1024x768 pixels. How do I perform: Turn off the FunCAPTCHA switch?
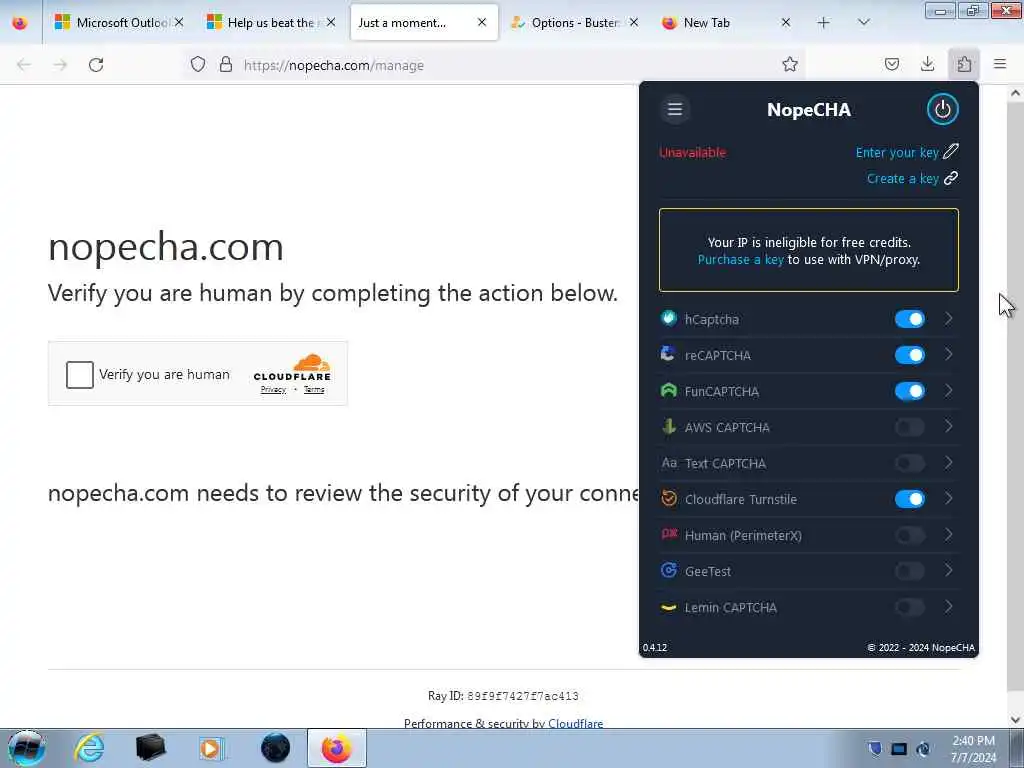pyautogui.click(x=910, y=391)
